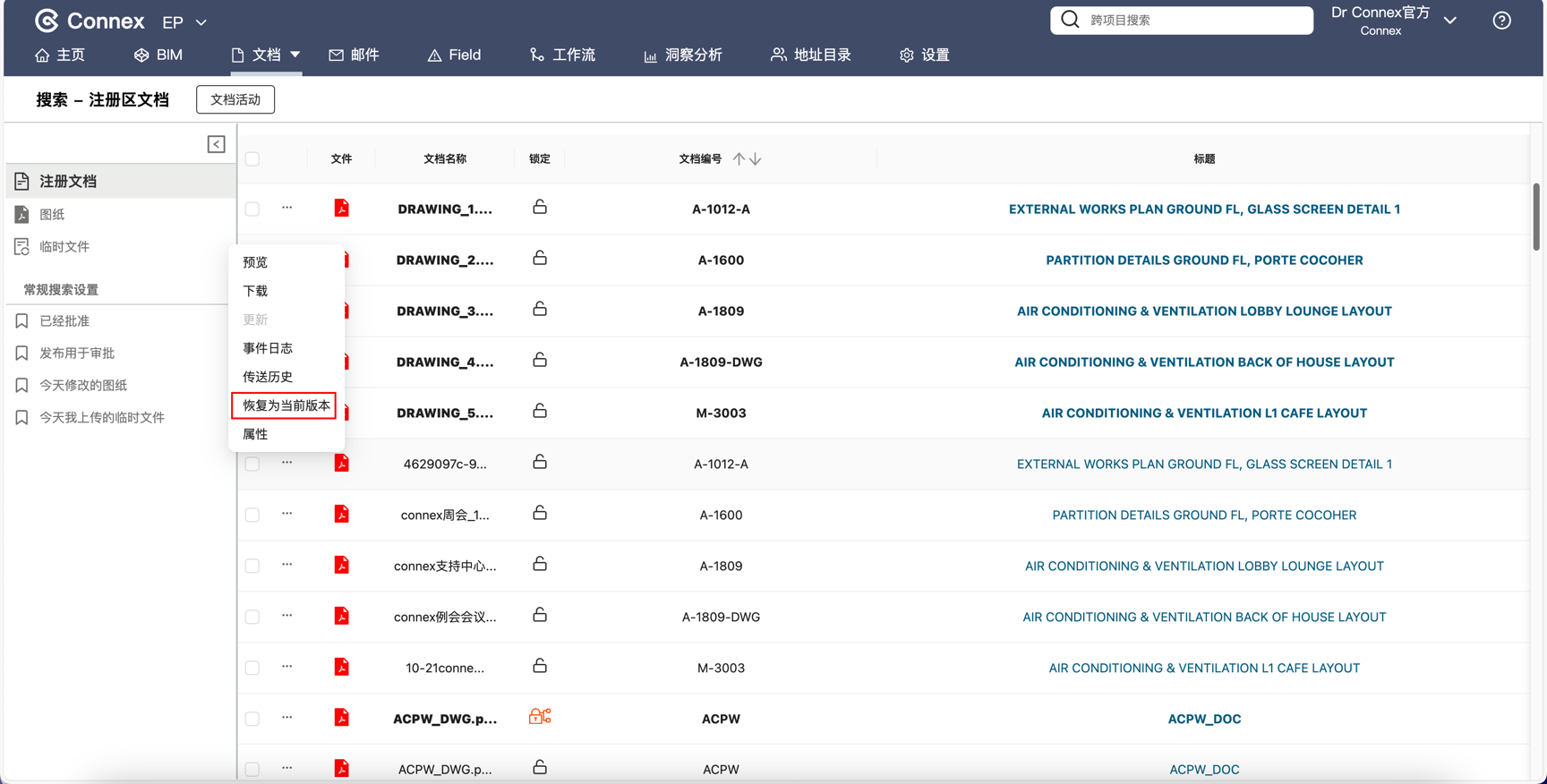Toggle the select-all header checkbox

pyautogui.click(x=252, y=158)
